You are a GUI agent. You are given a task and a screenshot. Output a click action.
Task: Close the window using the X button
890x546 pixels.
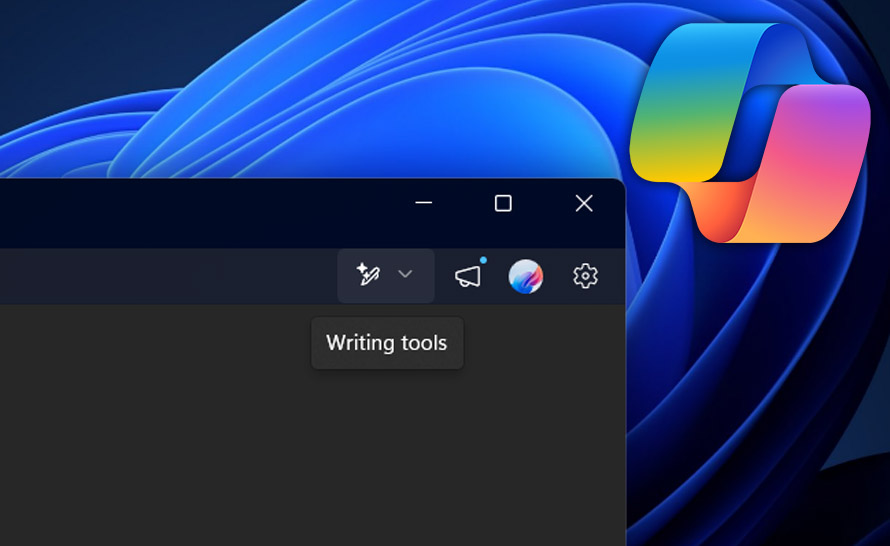click(x=584, y=203)
